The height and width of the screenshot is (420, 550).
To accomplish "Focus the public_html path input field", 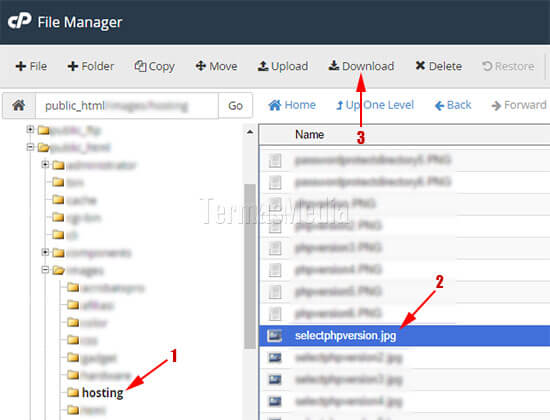I will click(127, 106).
